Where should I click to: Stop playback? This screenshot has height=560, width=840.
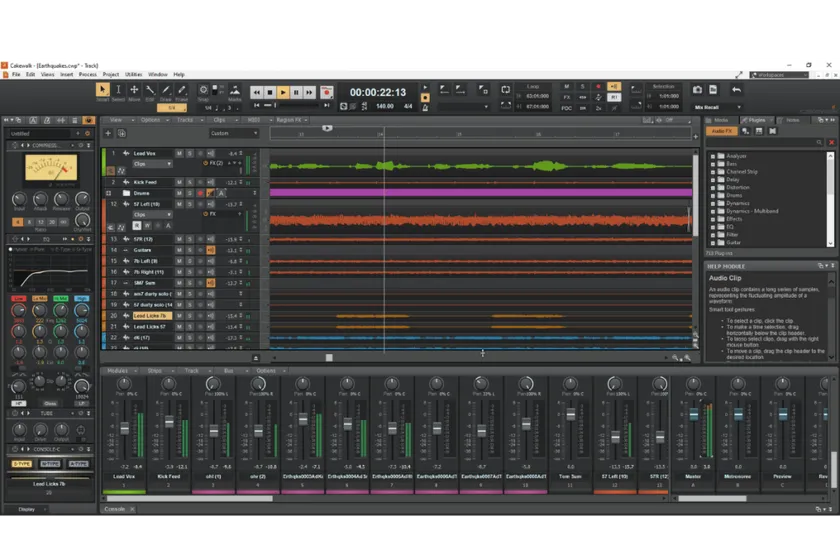click(x=270, y=92)
